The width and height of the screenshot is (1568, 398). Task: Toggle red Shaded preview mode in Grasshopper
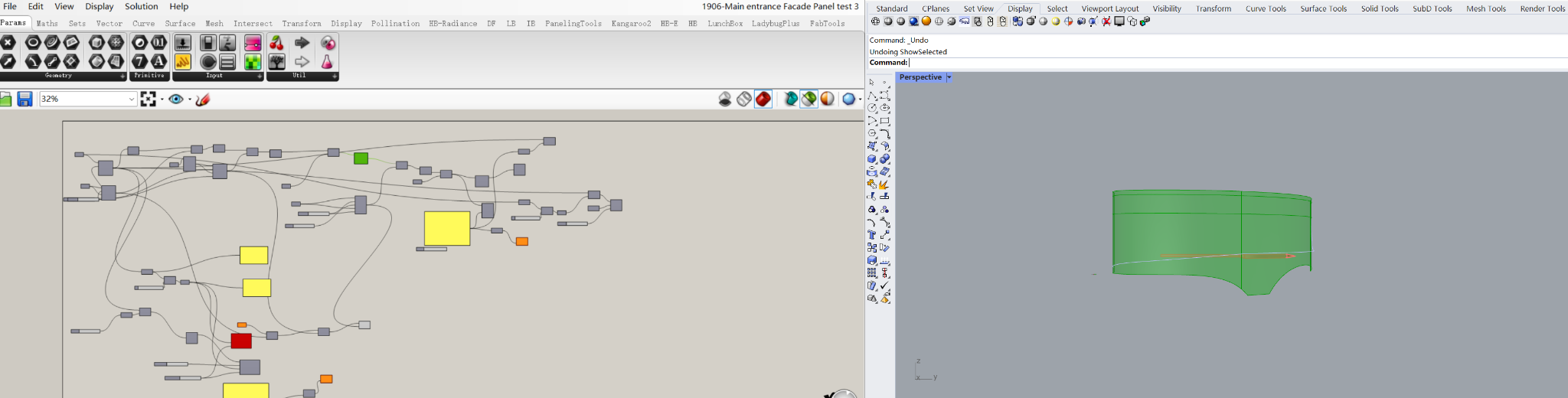click(x=763, y=99)
